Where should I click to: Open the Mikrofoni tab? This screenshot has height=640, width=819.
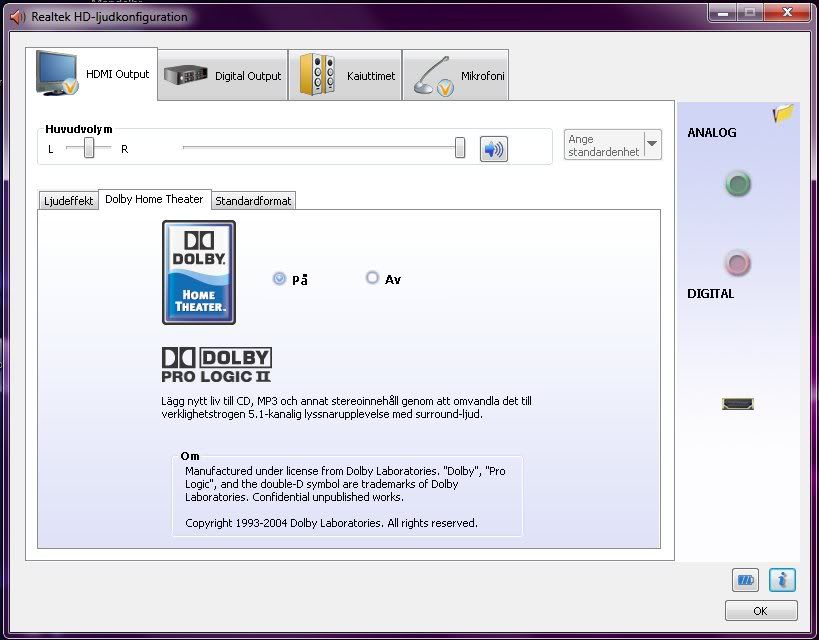click(455, 76)
